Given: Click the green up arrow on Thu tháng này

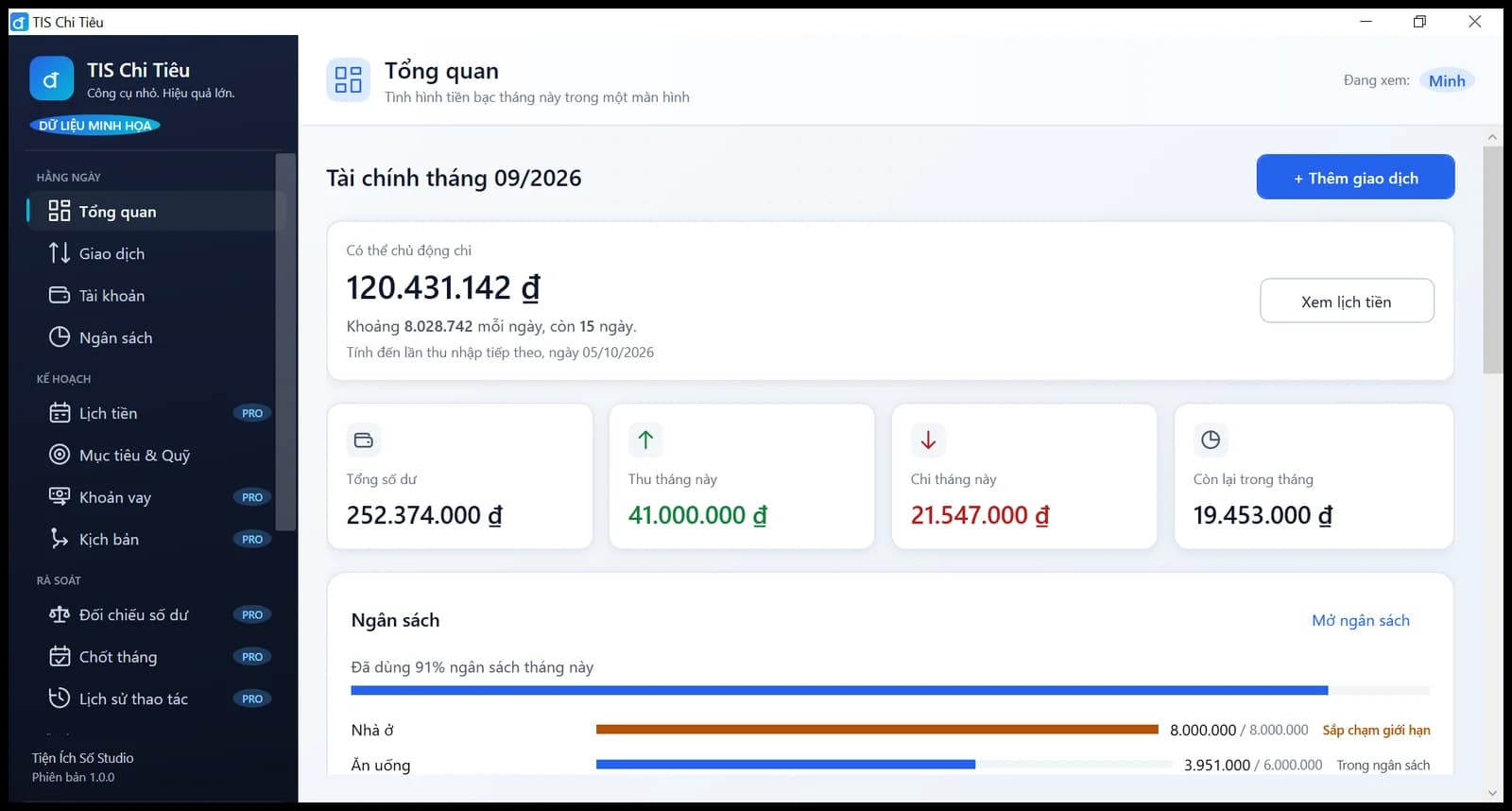Looking at the screenshot, I should 645,440.
